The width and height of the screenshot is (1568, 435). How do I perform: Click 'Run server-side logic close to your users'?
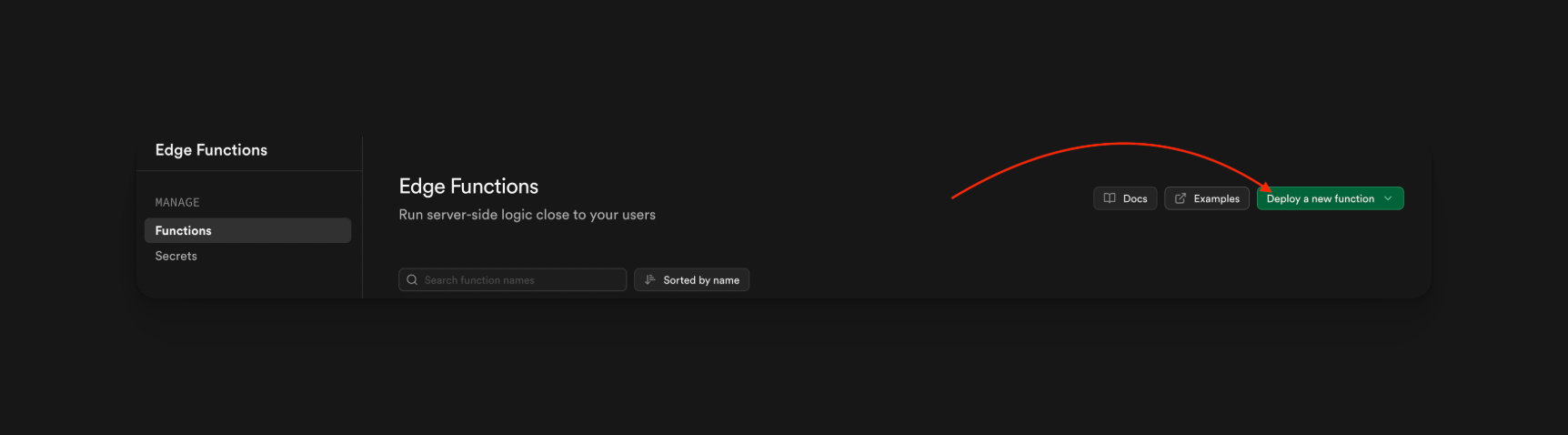point(527,215)
